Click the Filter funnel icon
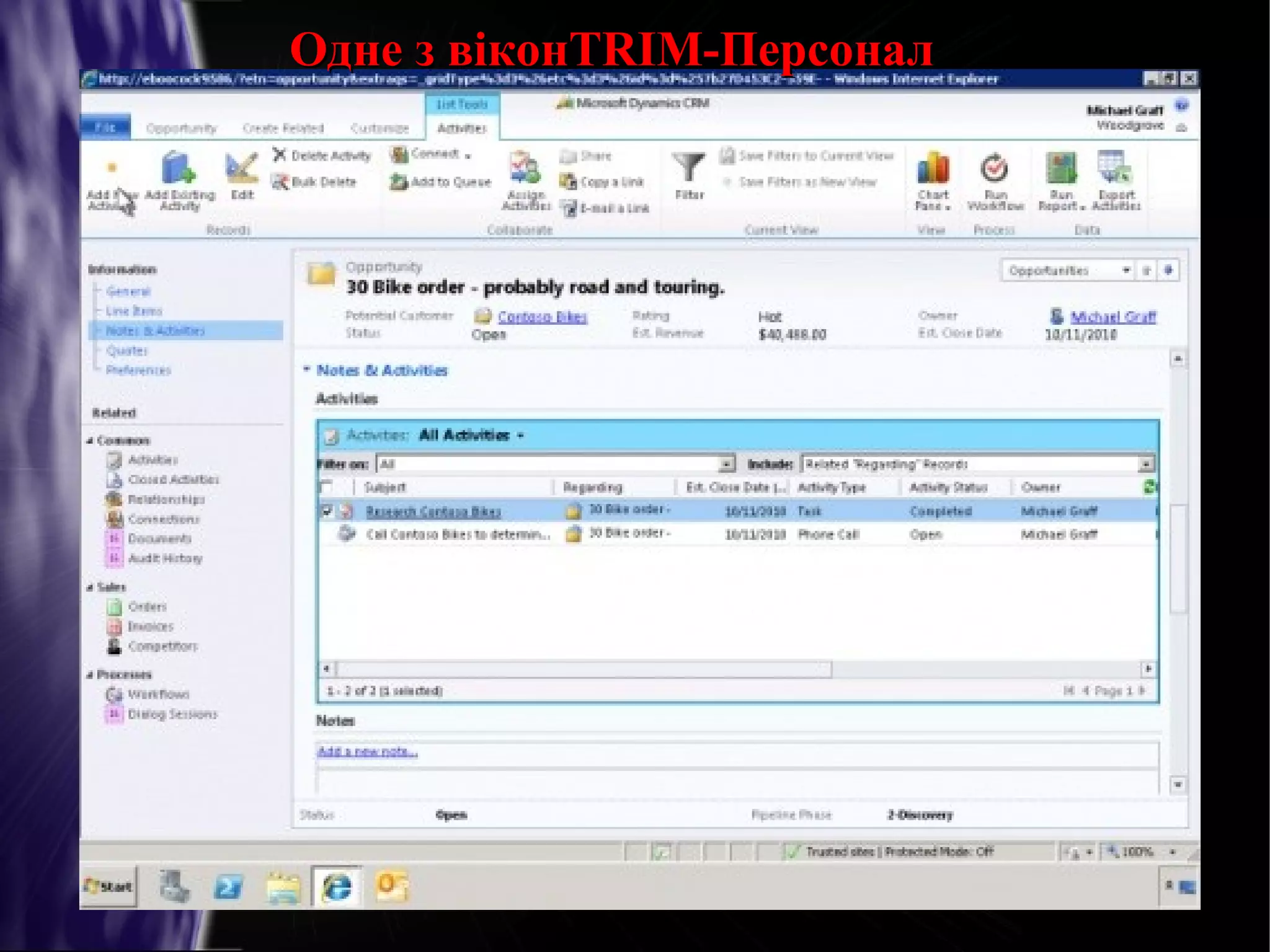Viewport: 1270px width, 952px height. pos(689,167)
